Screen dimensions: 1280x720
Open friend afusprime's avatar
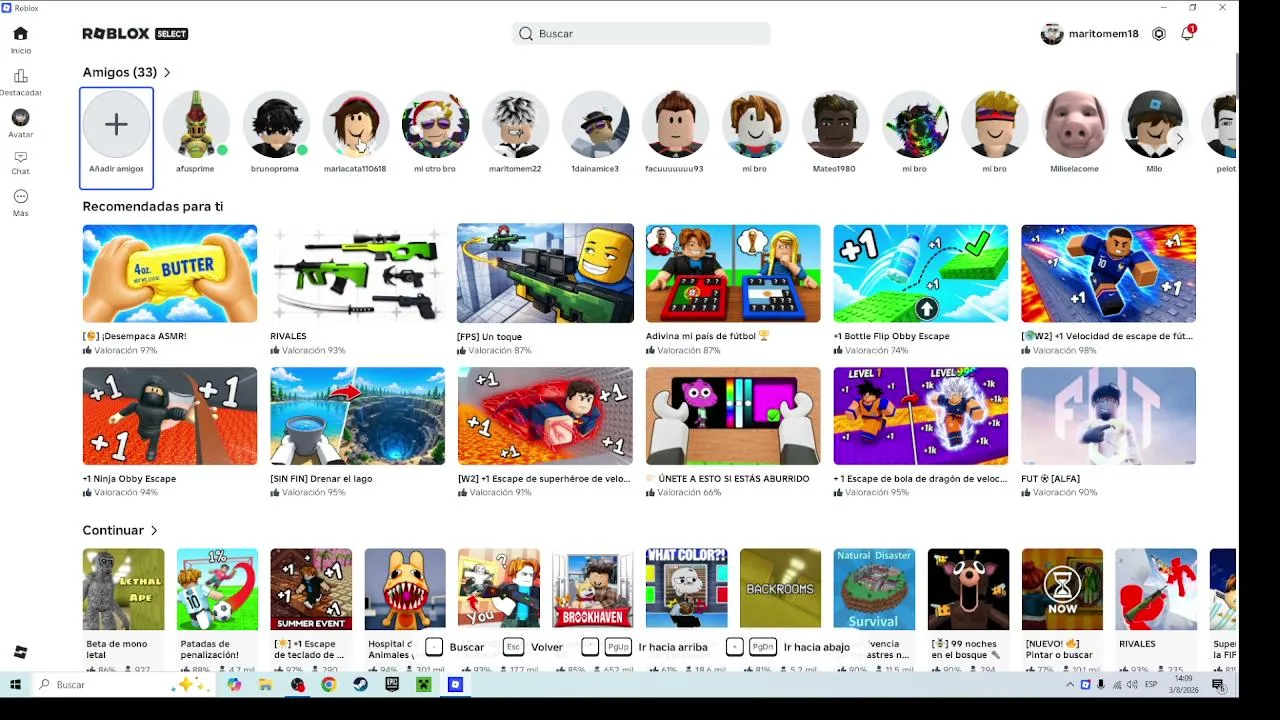coord(196,124)
